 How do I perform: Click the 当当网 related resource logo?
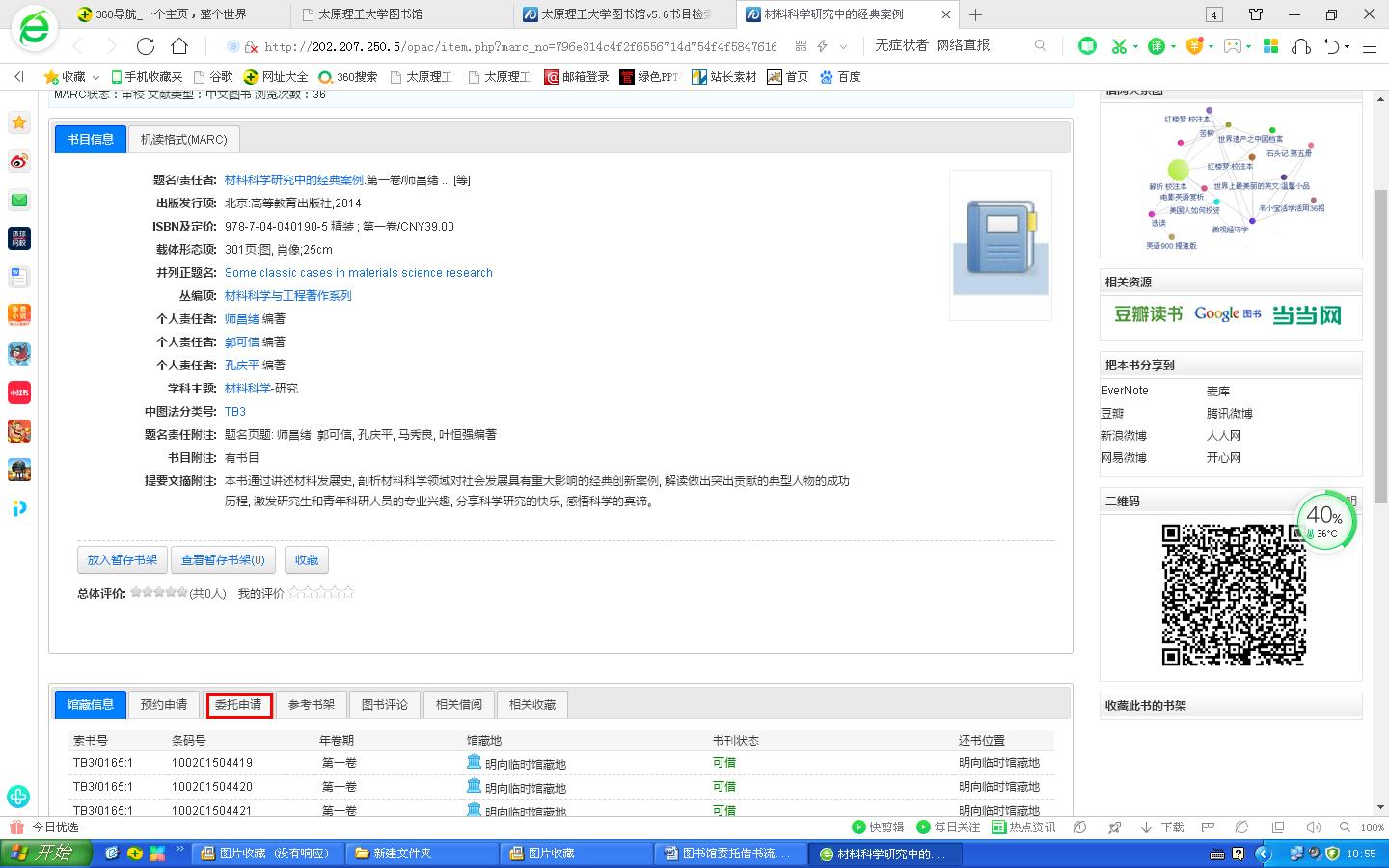pos(1306,314)
